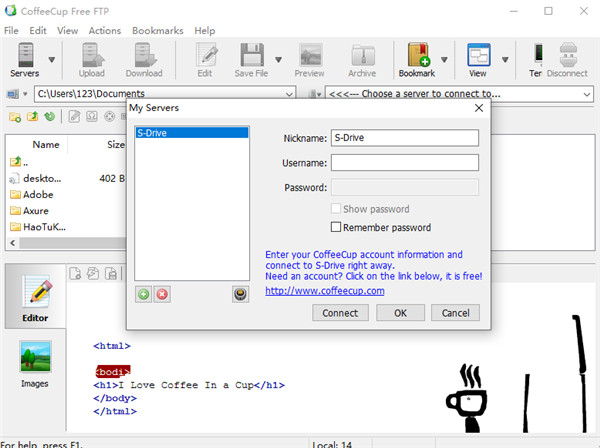Expand the View dropdown arrow

click(x=505, y=60)
